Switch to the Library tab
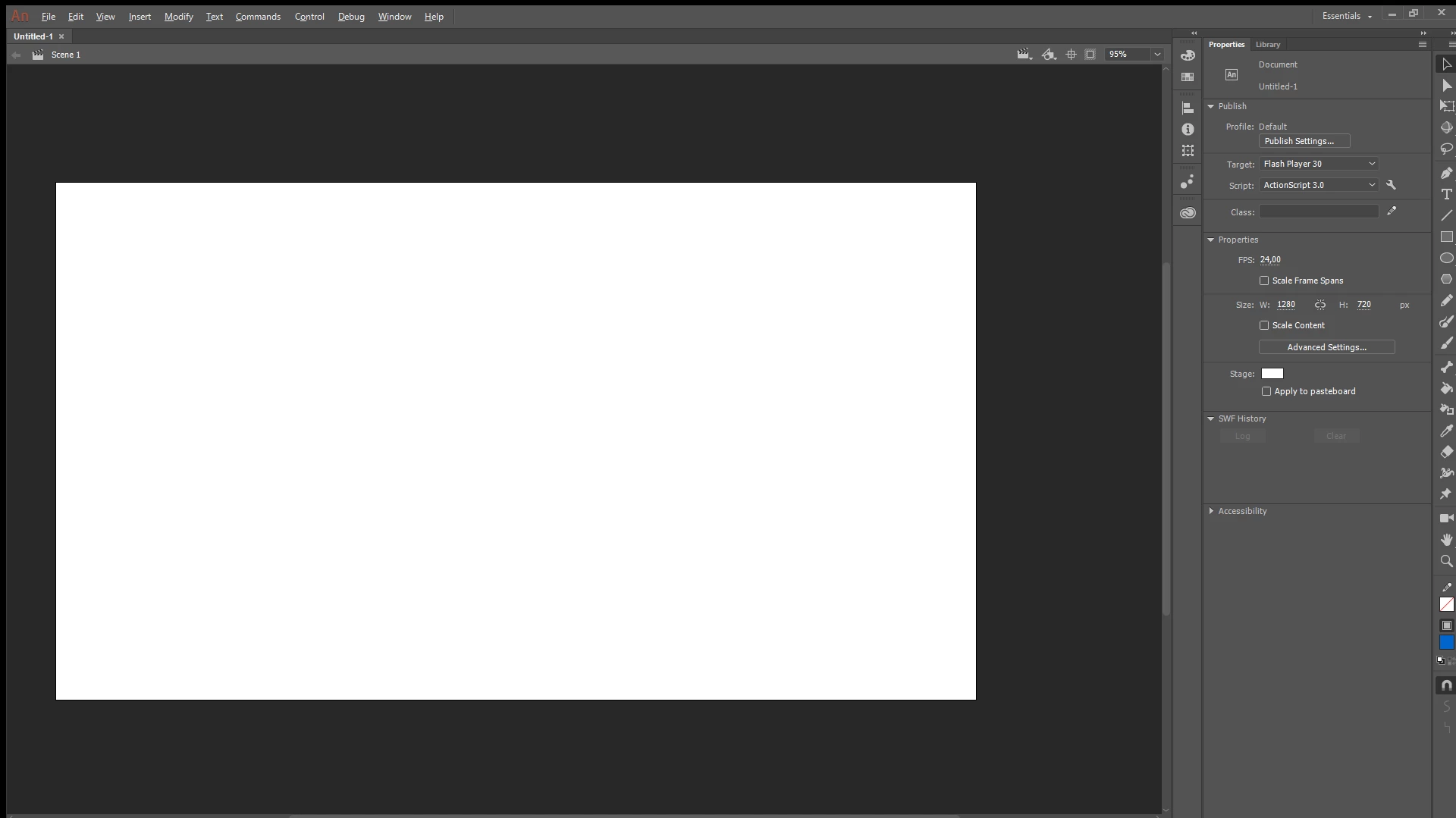Viewport: 1456px width, 818px height. (1267, 45)
